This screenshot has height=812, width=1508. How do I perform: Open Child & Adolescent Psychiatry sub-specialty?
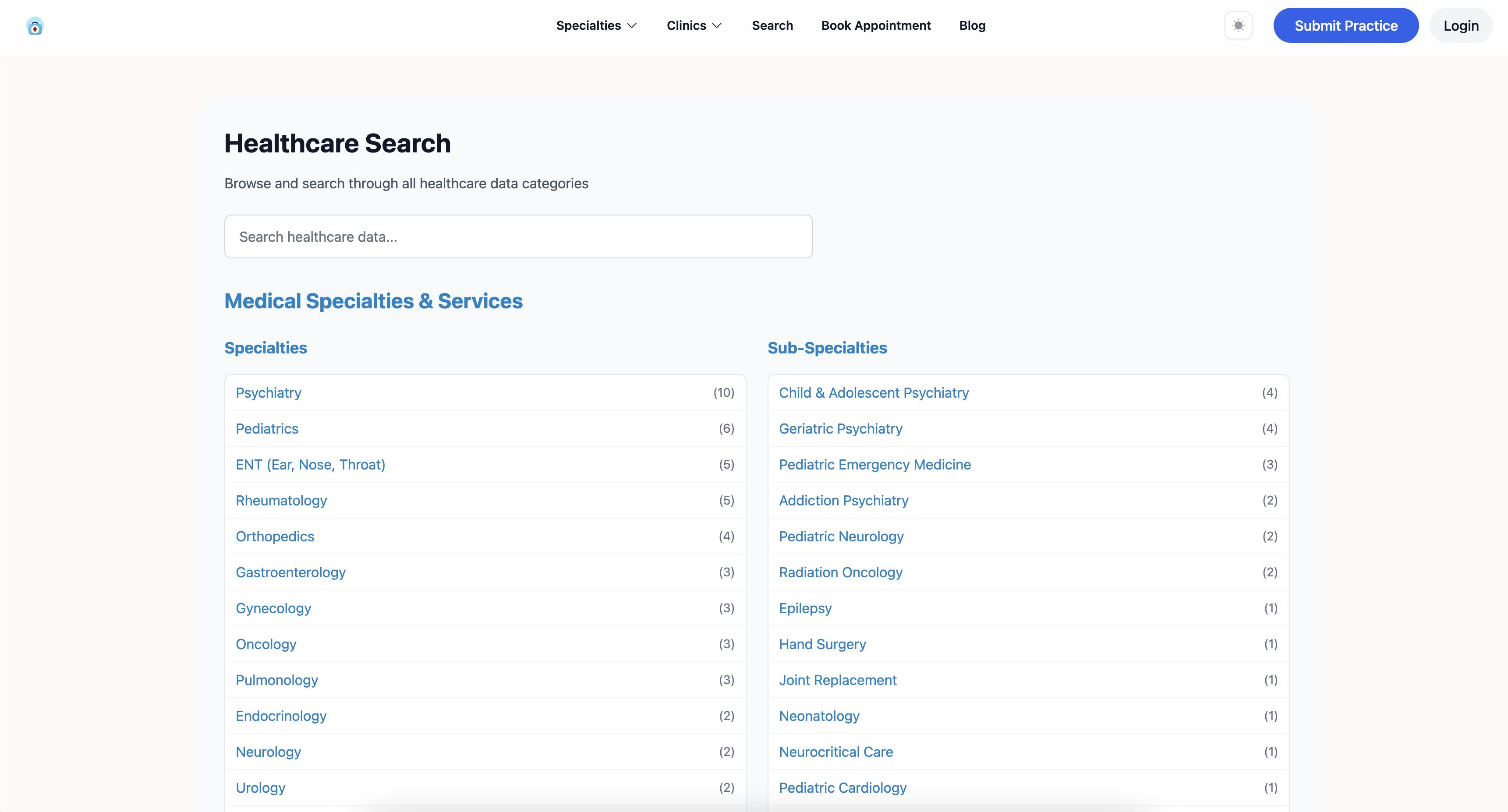point(874,392)
